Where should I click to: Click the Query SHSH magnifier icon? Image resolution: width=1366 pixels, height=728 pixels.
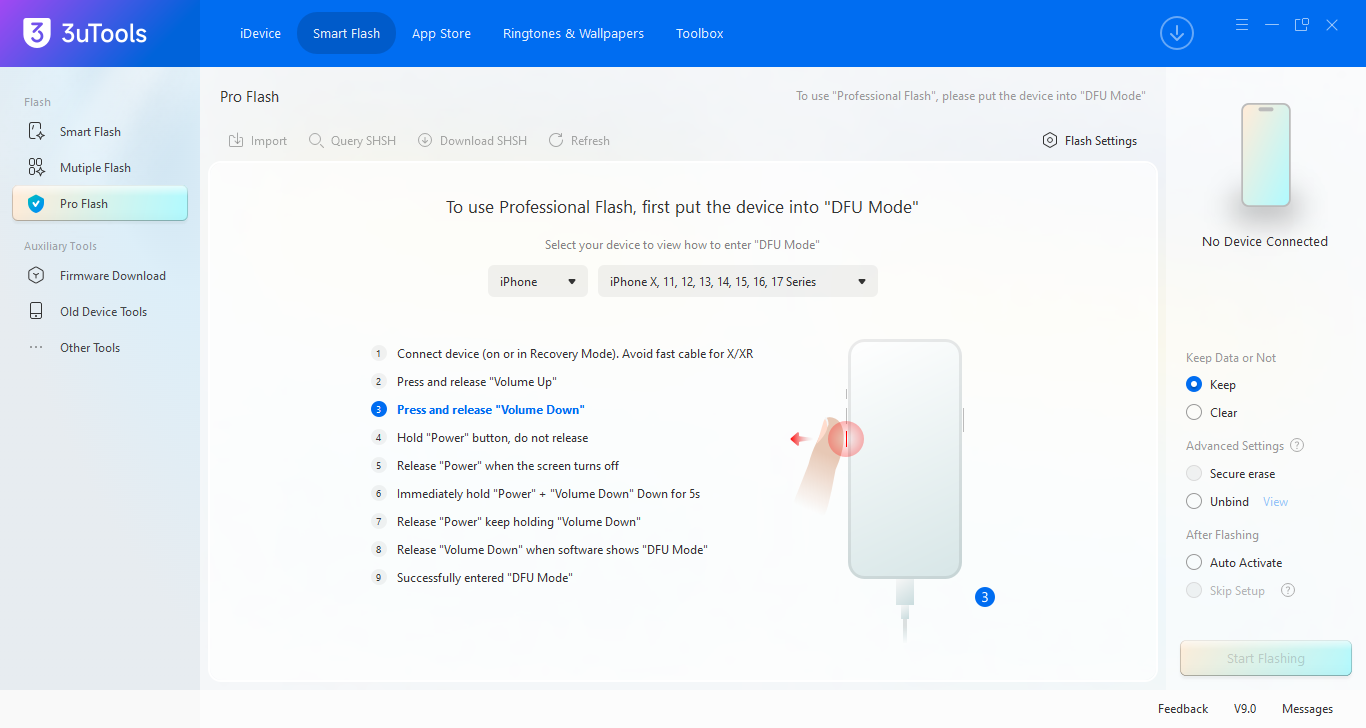pos(316,141)
